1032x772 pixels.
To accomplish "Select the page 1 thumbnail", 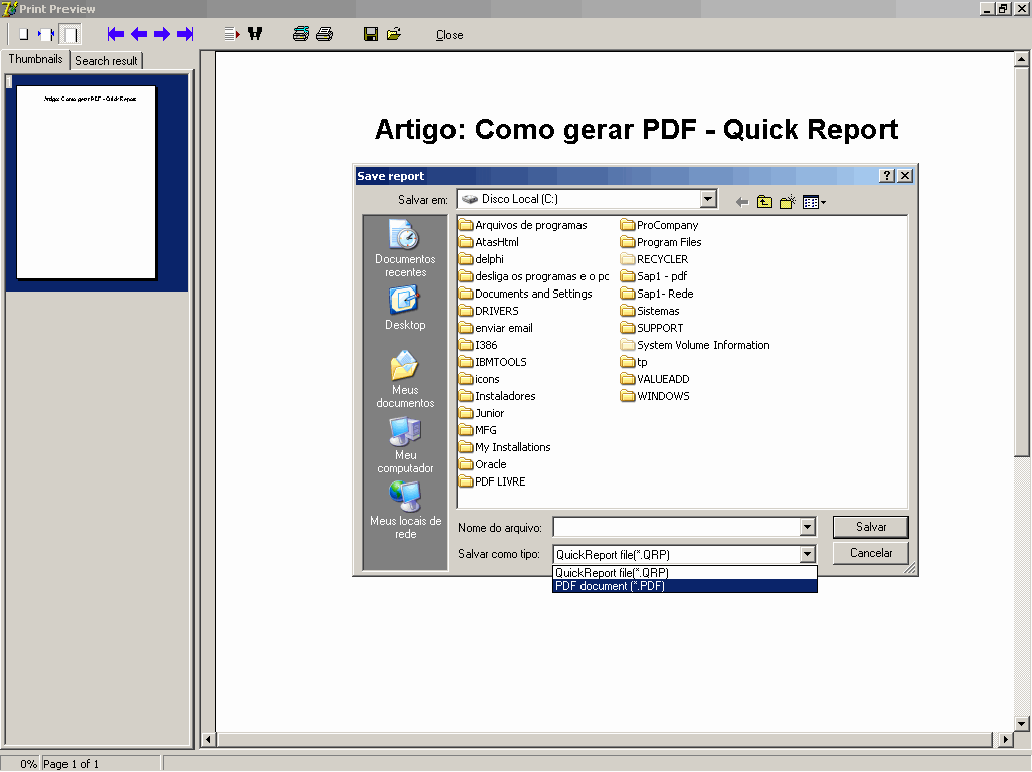I will pos(86,182).
